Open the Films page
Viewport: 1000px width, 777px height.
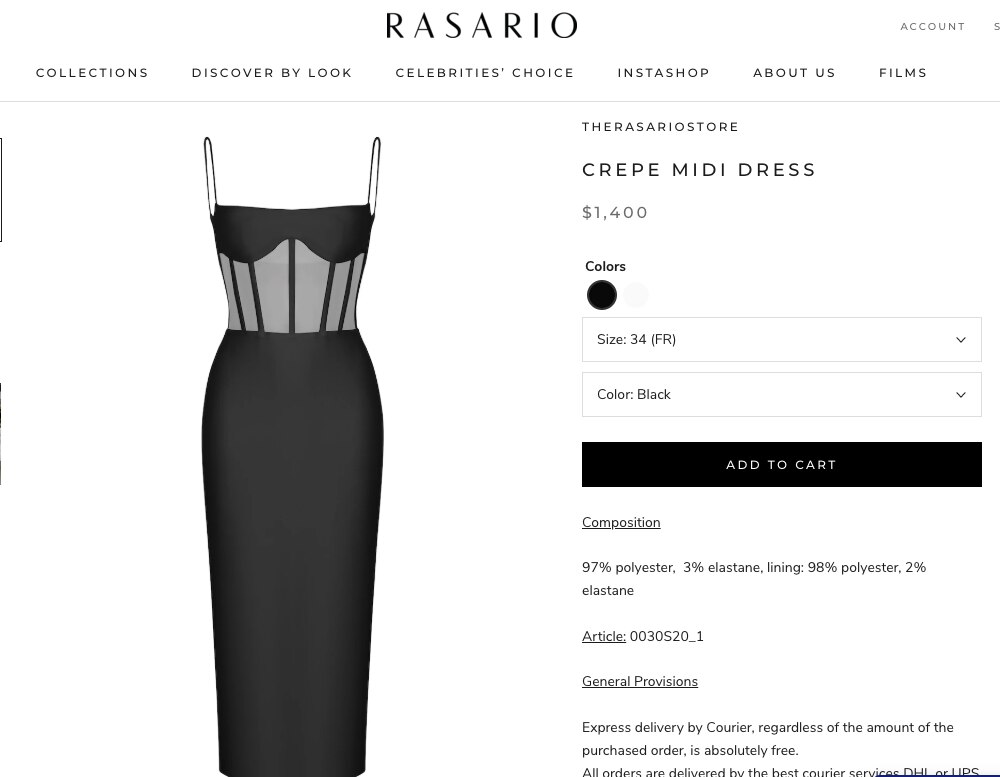point(902,73)
